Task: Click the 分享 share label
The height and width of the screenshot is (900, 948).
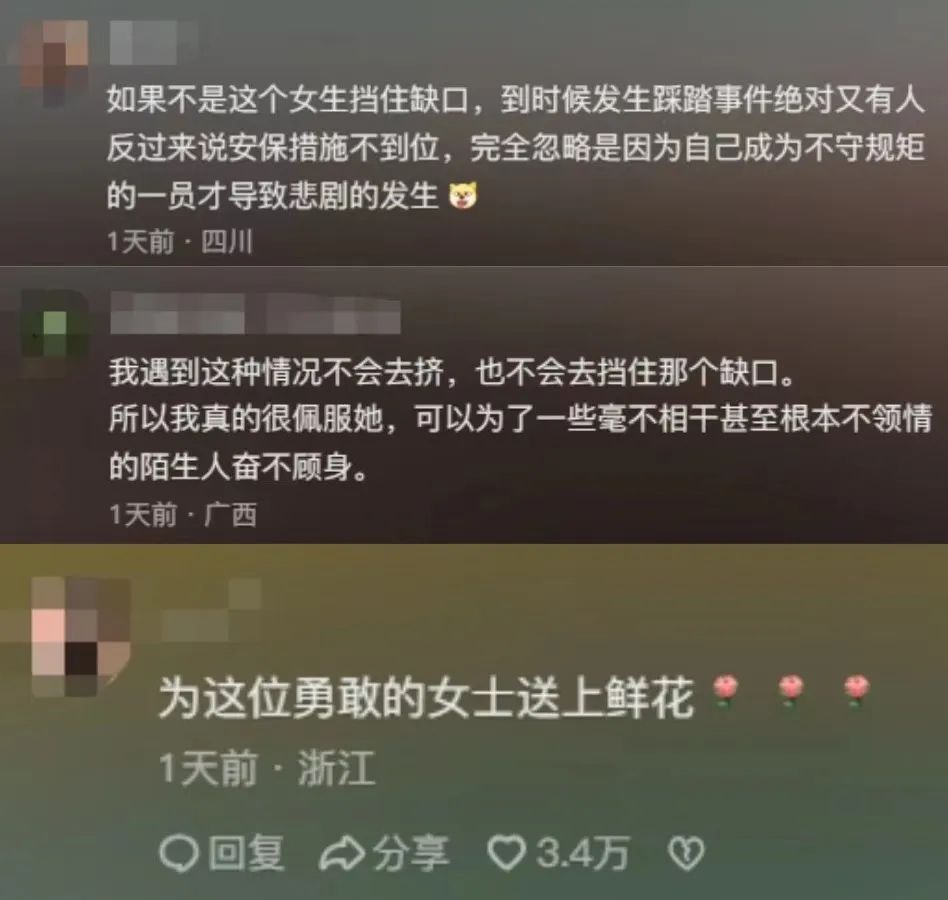Action: click(411, 853)
